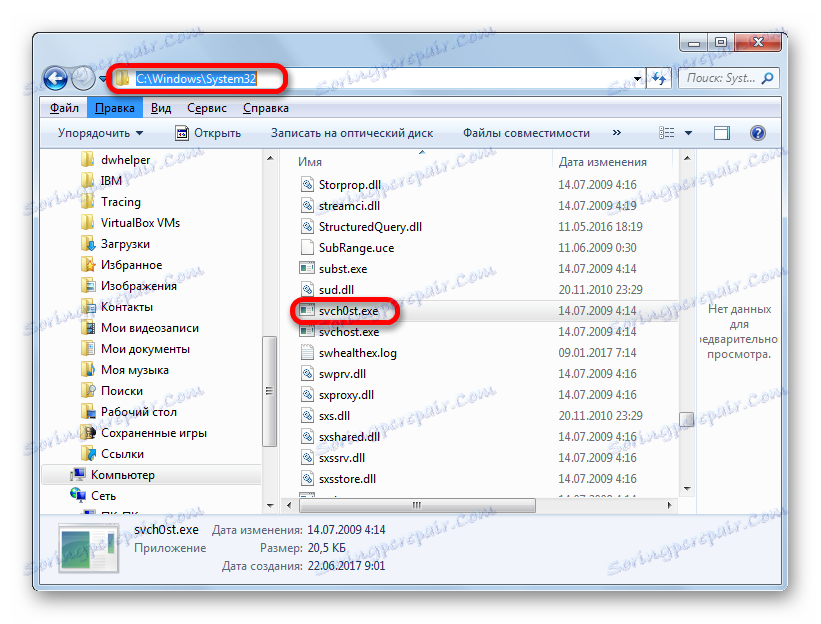The height and width of the screenshot is (624, 821).
Task: Open the Файл menu
Action: click(x=64, y=108)
